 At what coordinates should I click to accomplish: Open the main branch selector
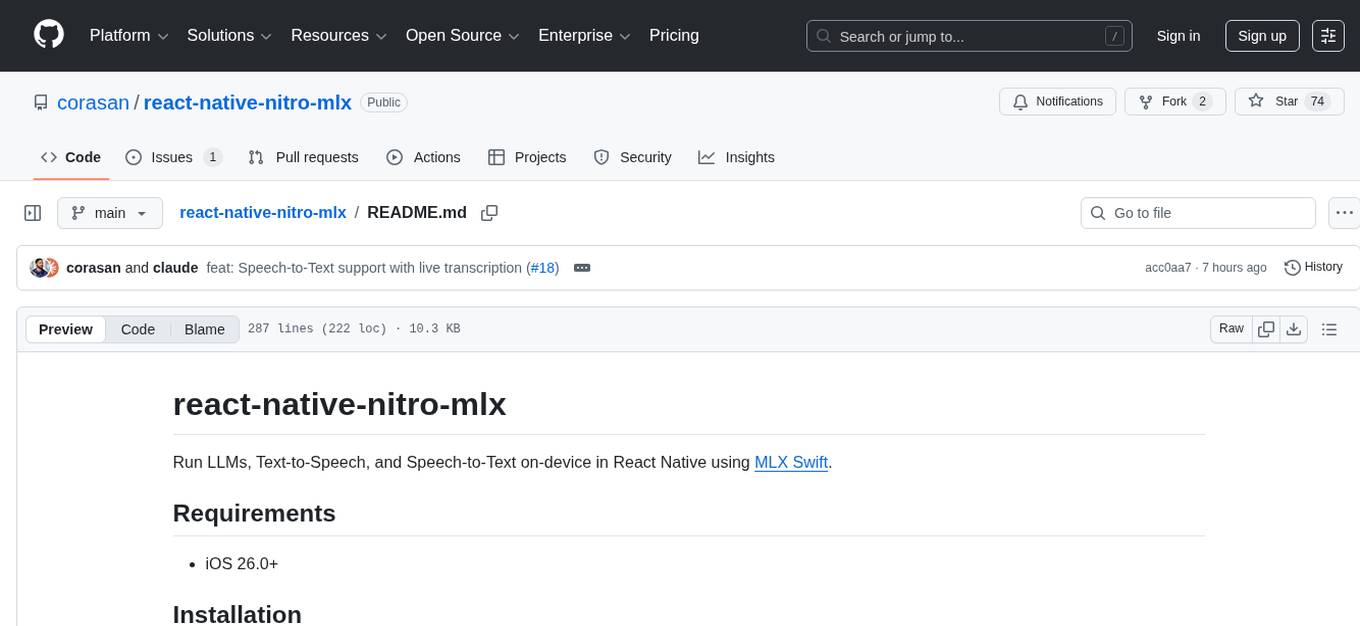coord(109,212)
